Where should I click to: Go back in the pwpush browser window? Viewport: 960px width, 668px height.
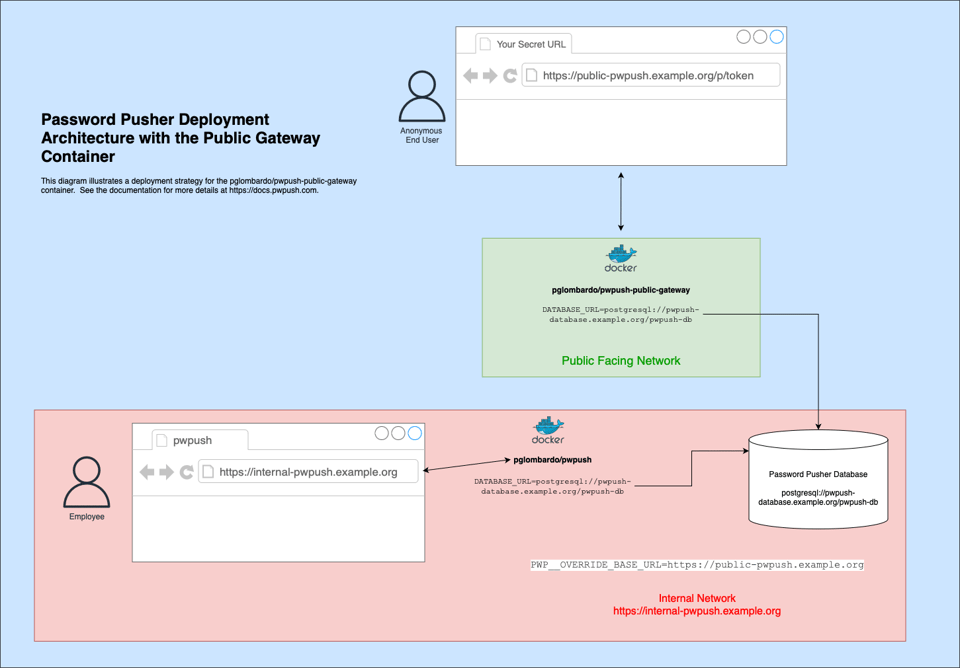(148, 472)
